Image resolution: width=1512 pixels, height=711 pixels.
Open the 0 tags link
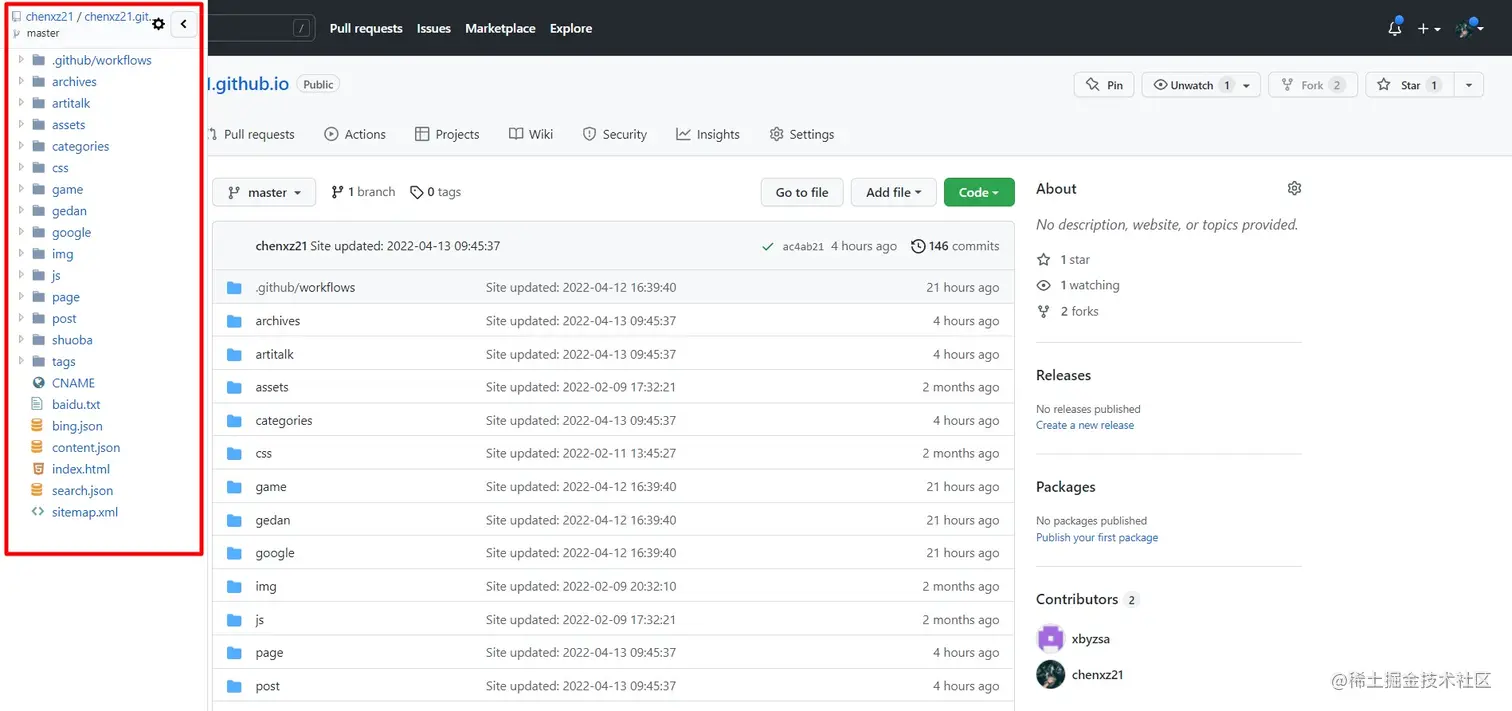click(x=435, y=192)
